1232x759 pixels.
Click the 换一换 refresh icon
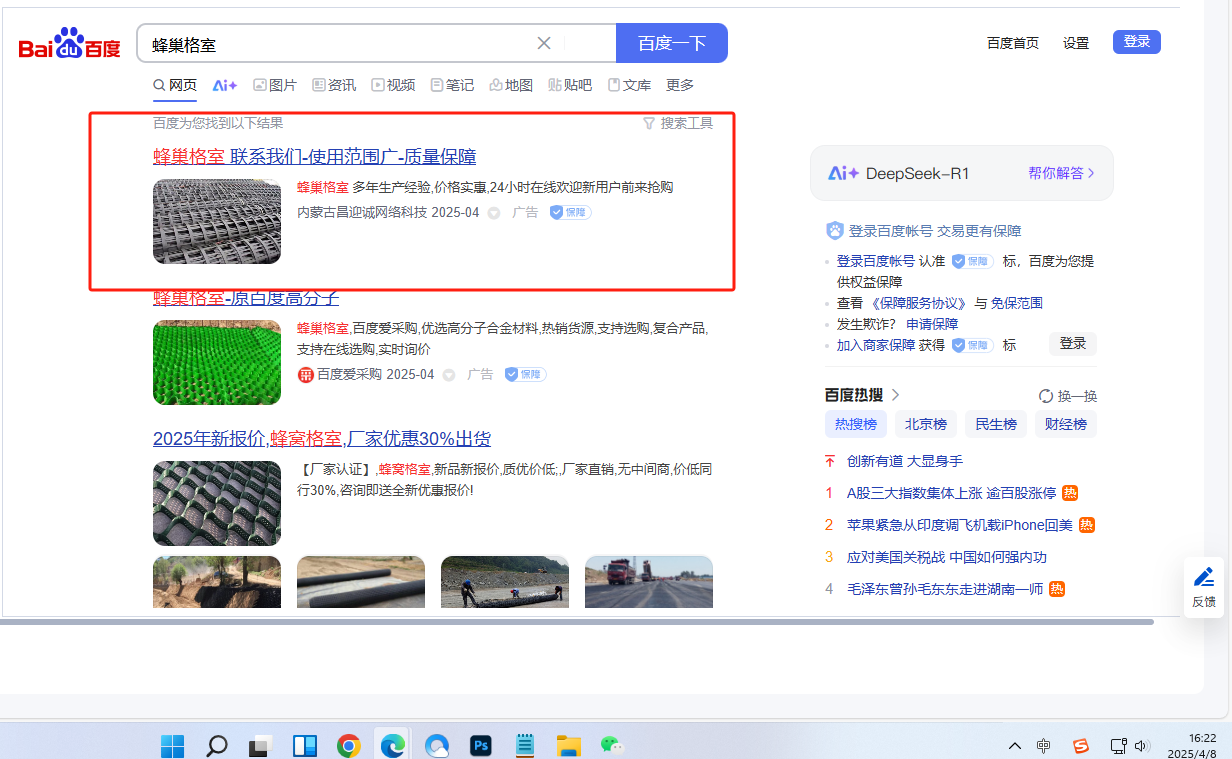1046,396
